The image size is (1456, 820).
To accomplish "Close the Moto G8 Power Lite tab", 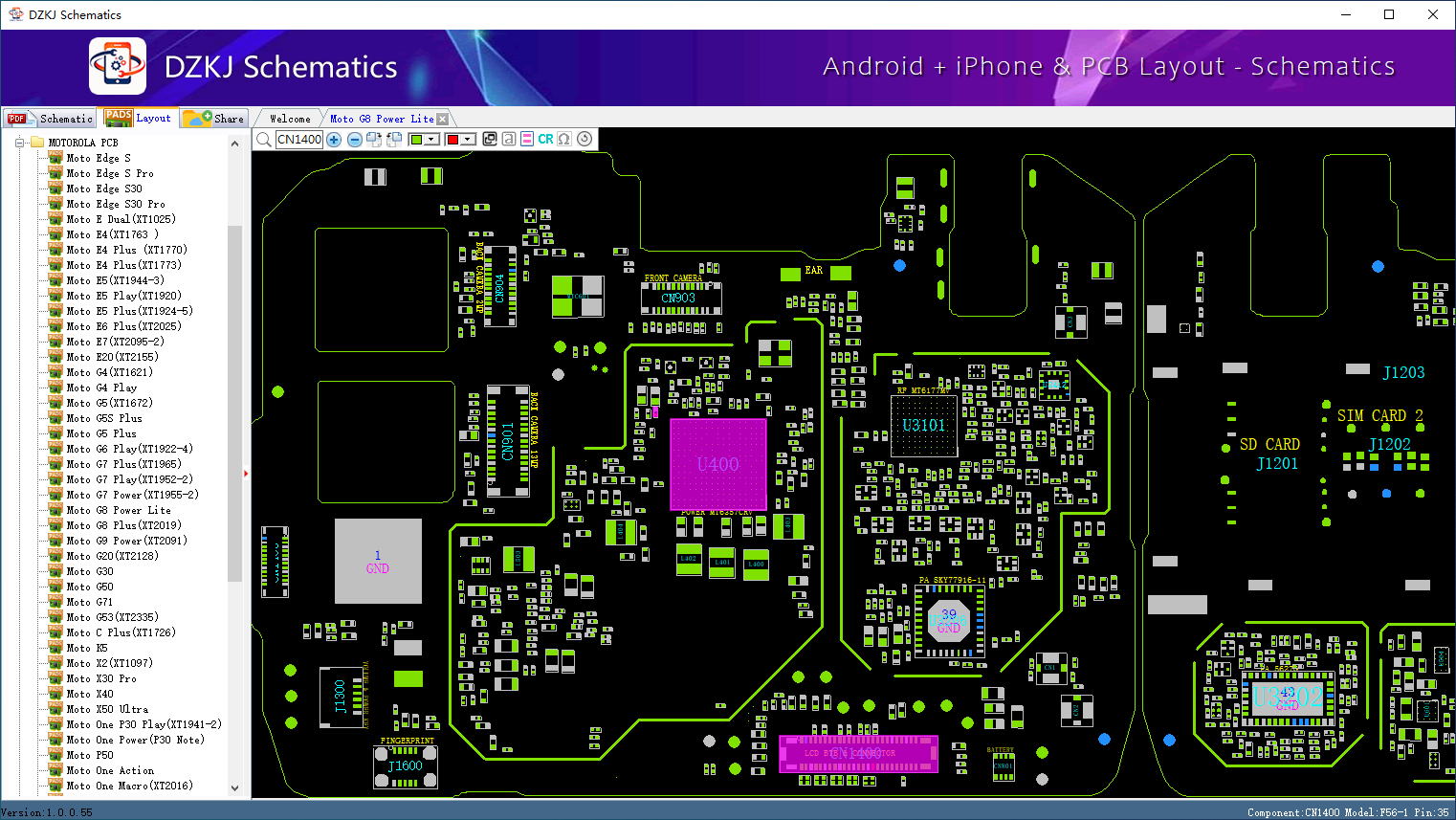I will click(442, 120).
